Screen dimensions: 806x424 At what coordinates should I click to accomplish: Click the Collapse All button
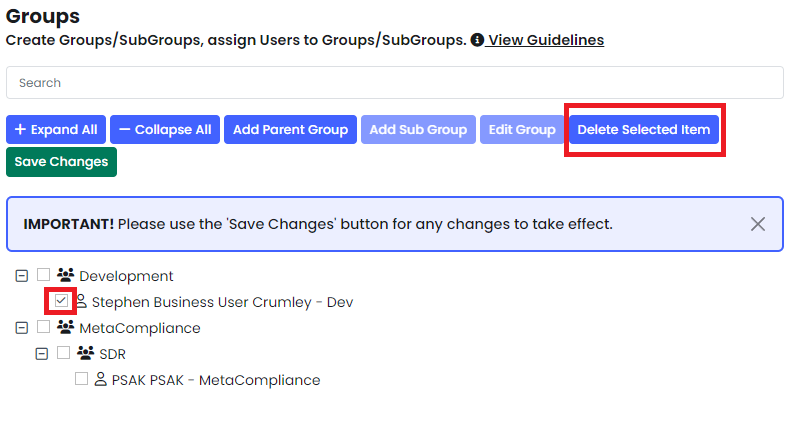[165, 130]
